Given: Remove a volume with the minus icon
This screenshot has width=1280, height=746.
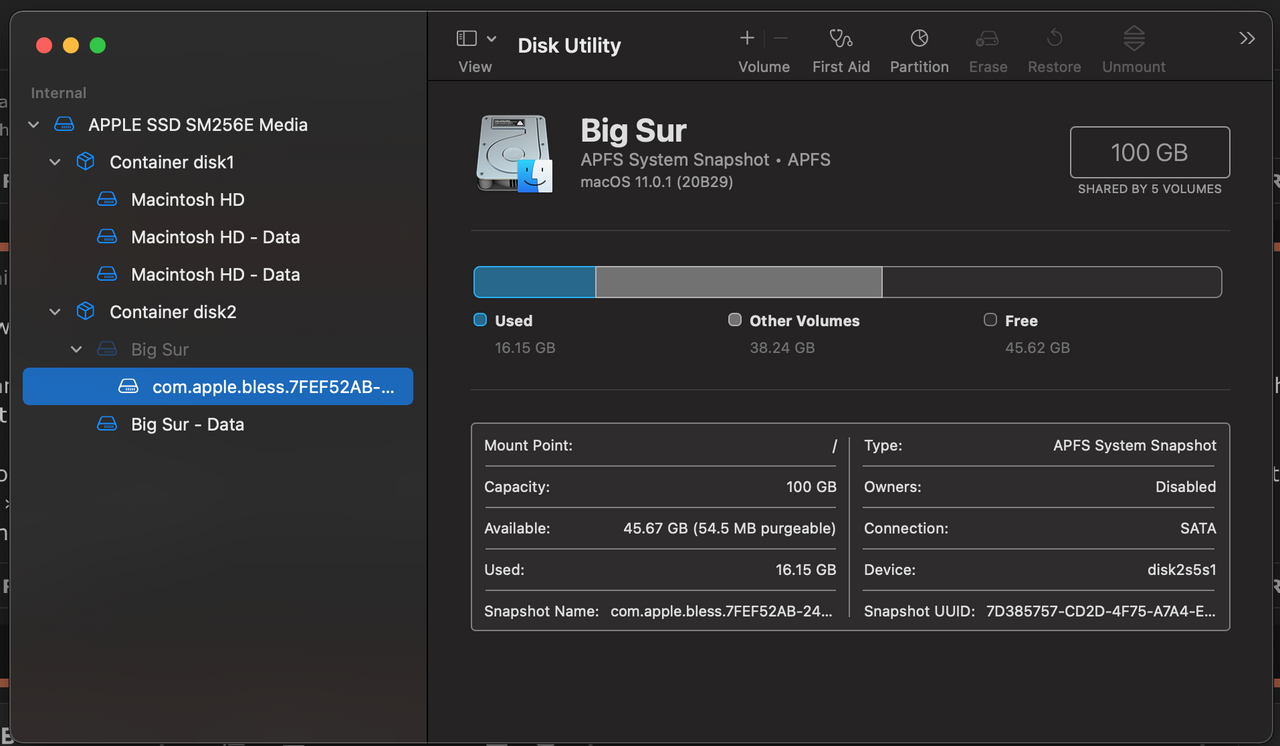Looking at the screenshot, I should [x=781, y=38].
